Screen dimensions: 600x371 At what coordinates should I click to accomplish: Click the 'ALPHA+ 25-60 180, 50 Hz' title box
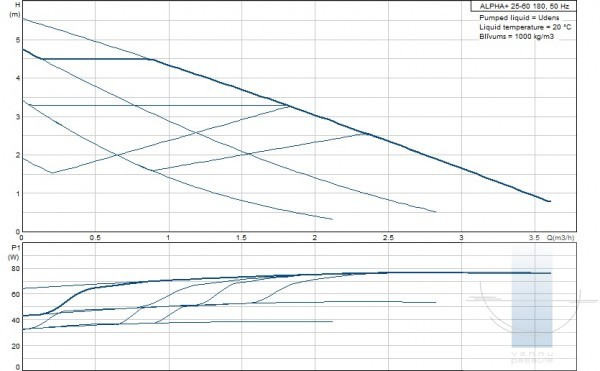[x=523, y=6]
